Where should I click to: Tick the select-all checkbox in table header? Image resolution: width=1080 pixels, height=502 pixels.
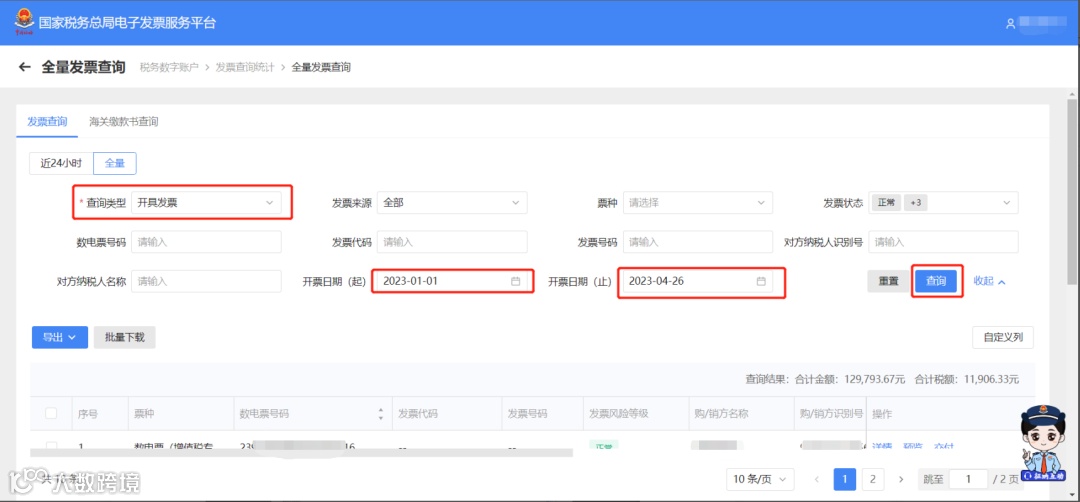click(51, 413)
